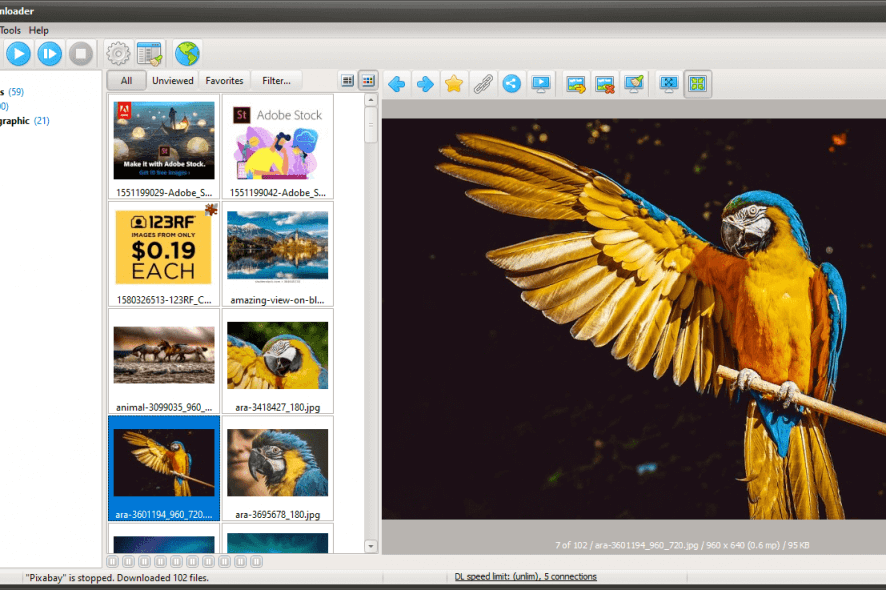Click the delete image icon with red X
This screenshot has width=886, height=590.
(x=605, y=84)
